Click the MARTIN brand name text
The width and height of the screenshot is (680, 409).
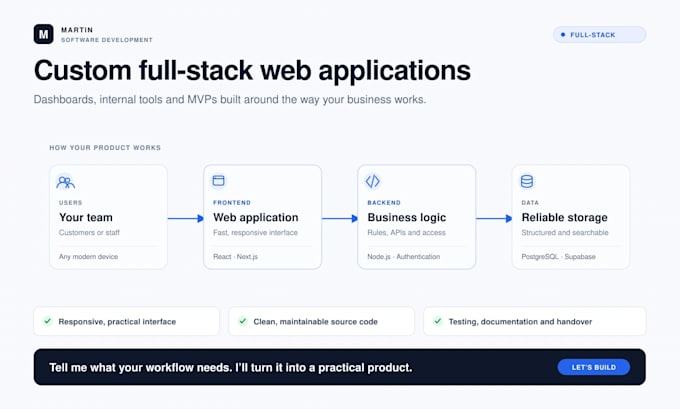click(77, 30)
